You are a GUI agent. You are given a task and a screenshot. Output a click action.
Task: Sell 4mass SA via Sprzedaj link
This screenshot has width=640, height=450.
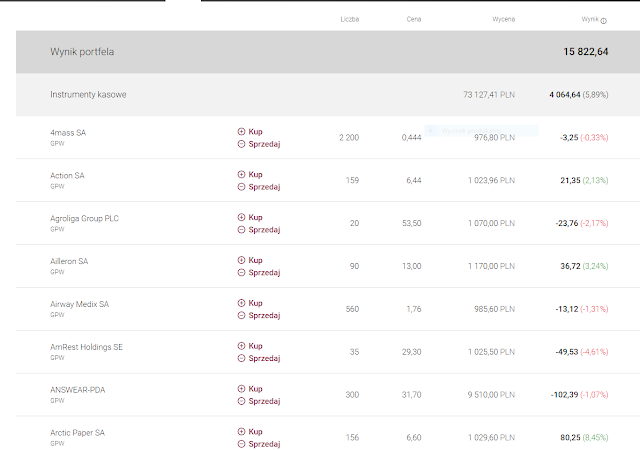pos(264,144)
